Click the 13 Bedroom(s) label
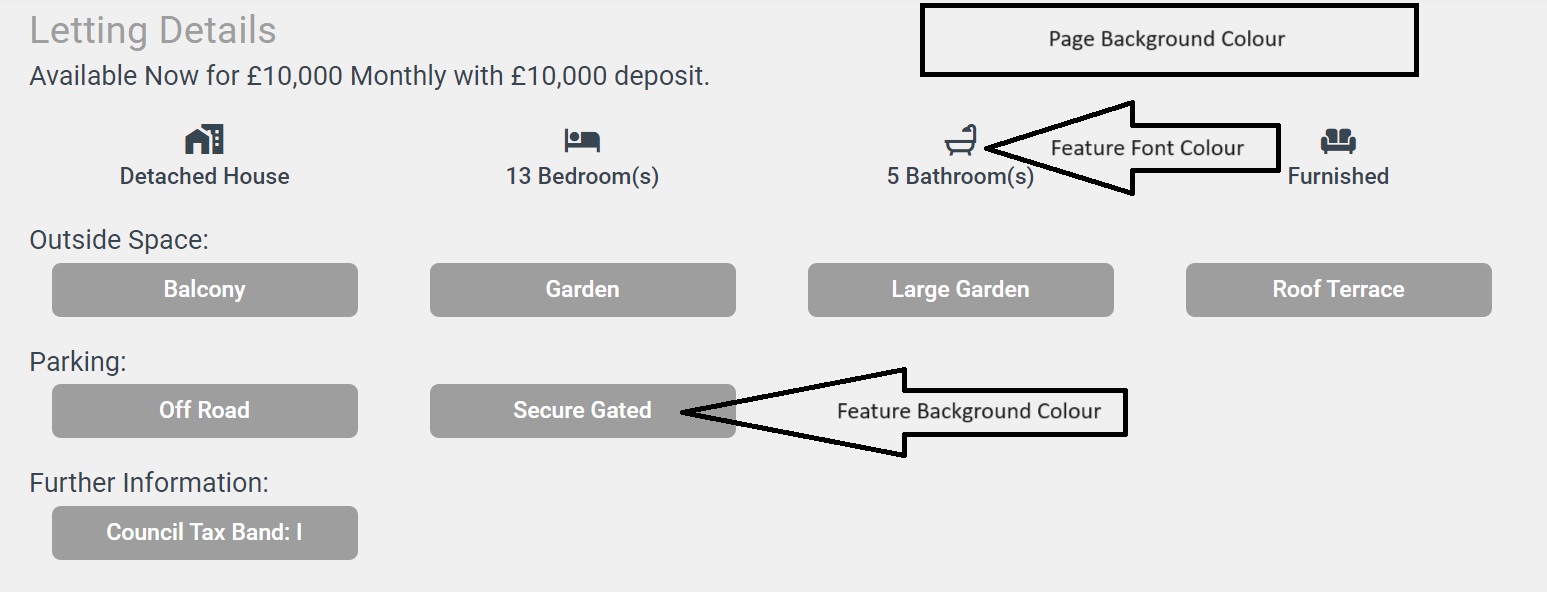The height and width of the screenshot is (592, 1547). pos(582,177)
